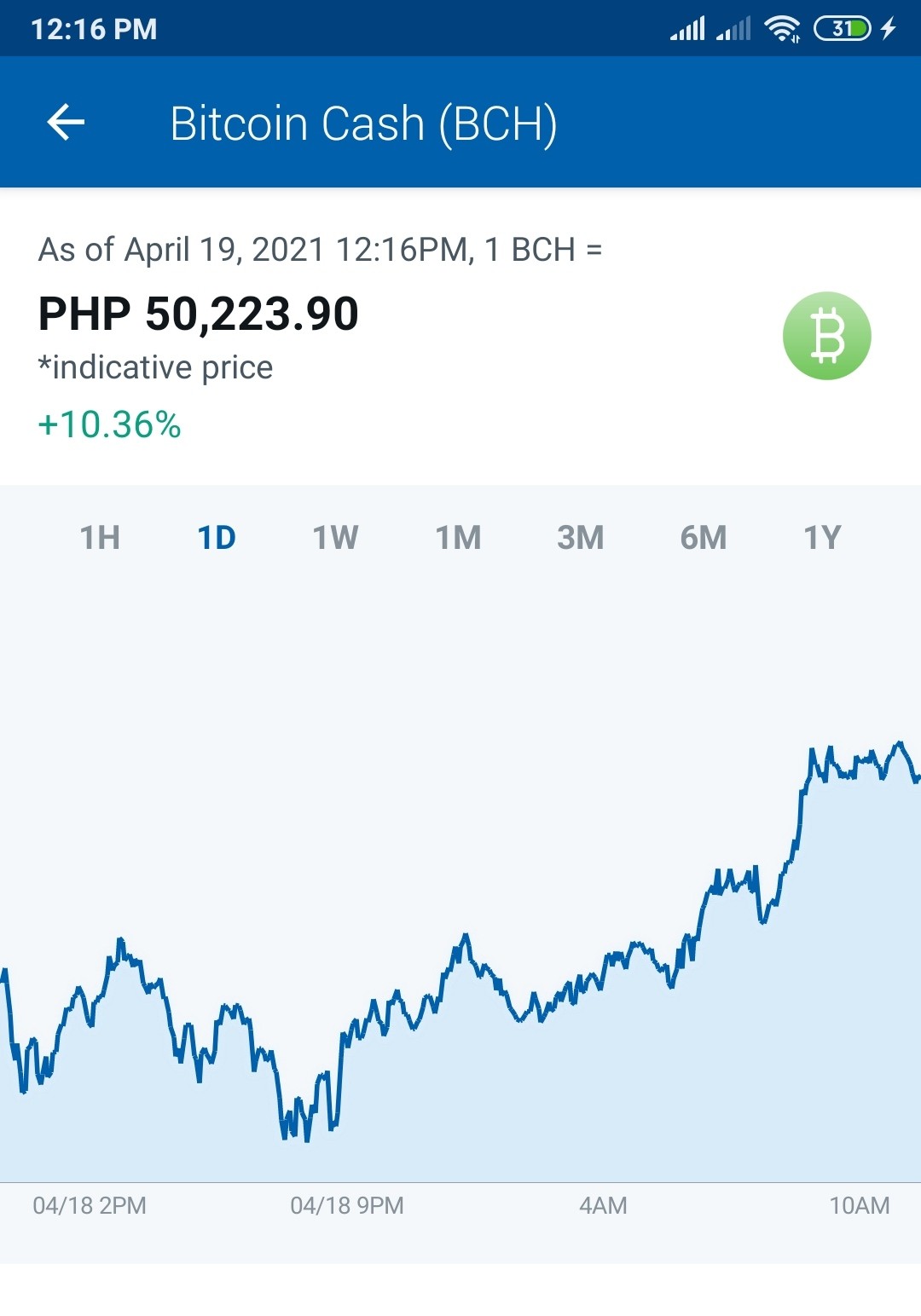Show the 1Y price chart

pyautogui.click(x=822, y=538)
